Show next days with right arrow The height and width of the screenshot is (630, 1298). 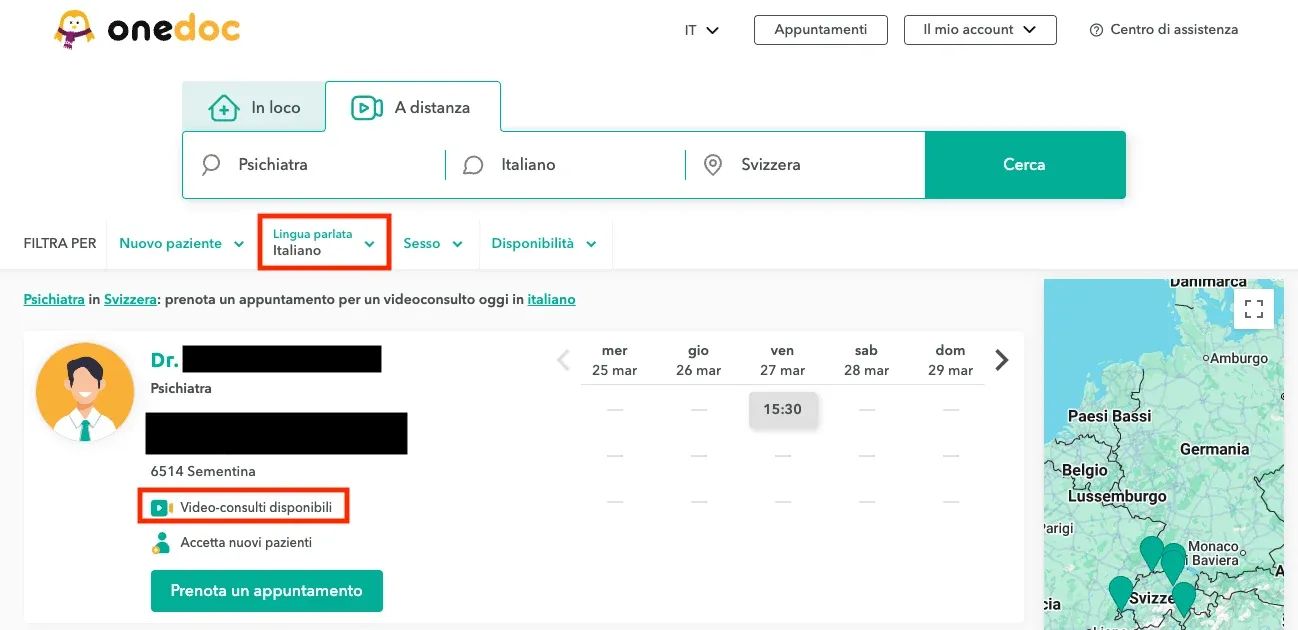point(1002,360)
